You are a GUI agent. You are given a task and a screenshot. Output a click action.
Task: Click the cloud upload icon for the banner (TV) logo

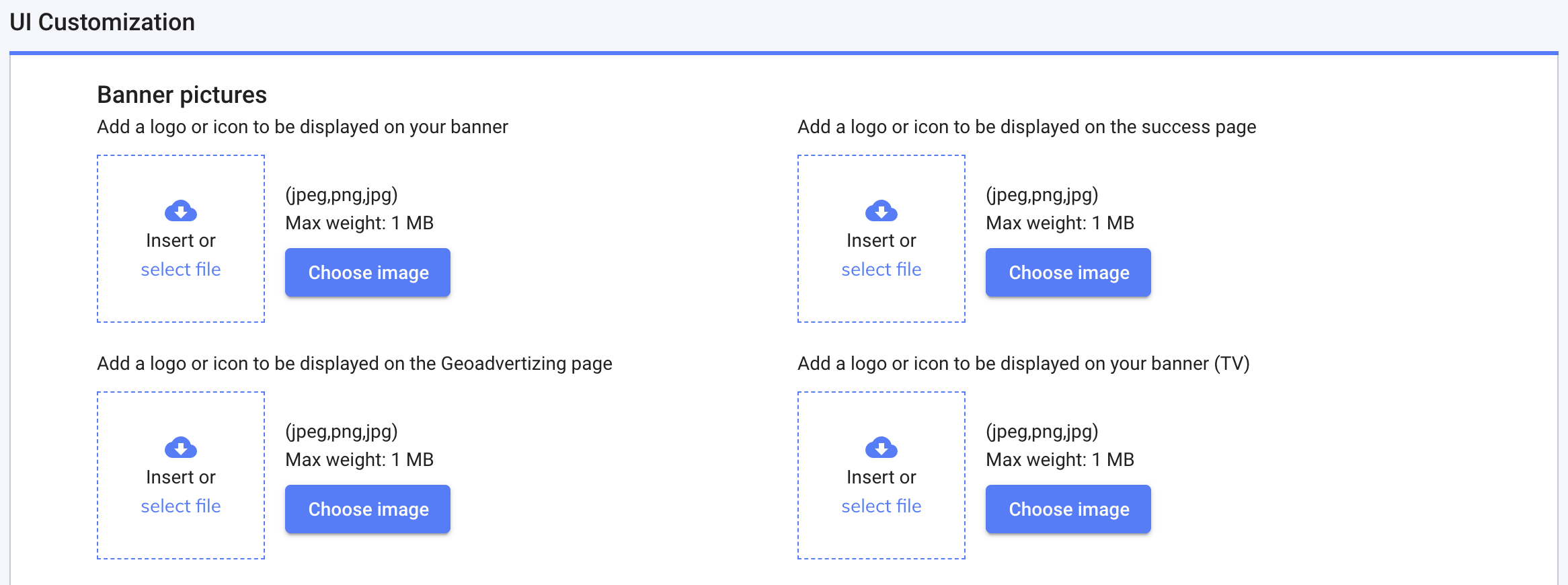point(881,447)
